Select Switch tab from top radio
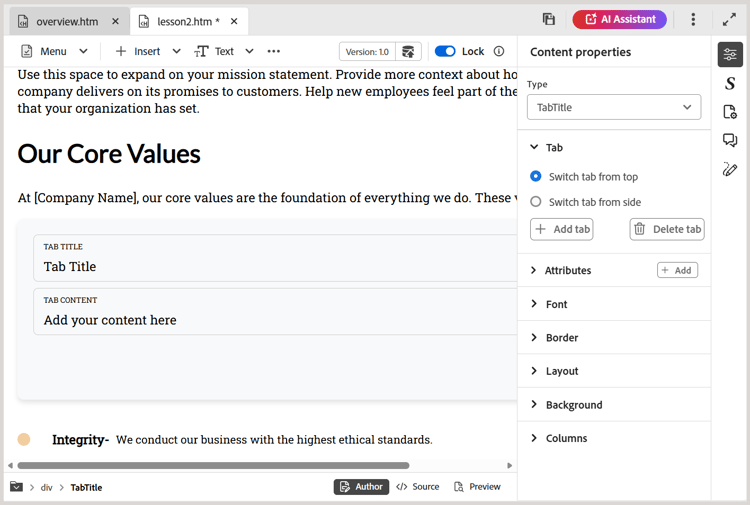 click(x=536, y=176)
